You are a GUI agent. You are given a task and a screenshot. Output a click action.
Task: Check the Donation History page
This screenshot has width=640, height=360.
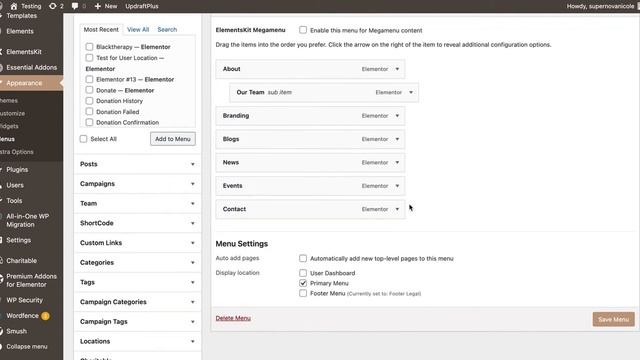pyautogui.click(x=89, y=100)
